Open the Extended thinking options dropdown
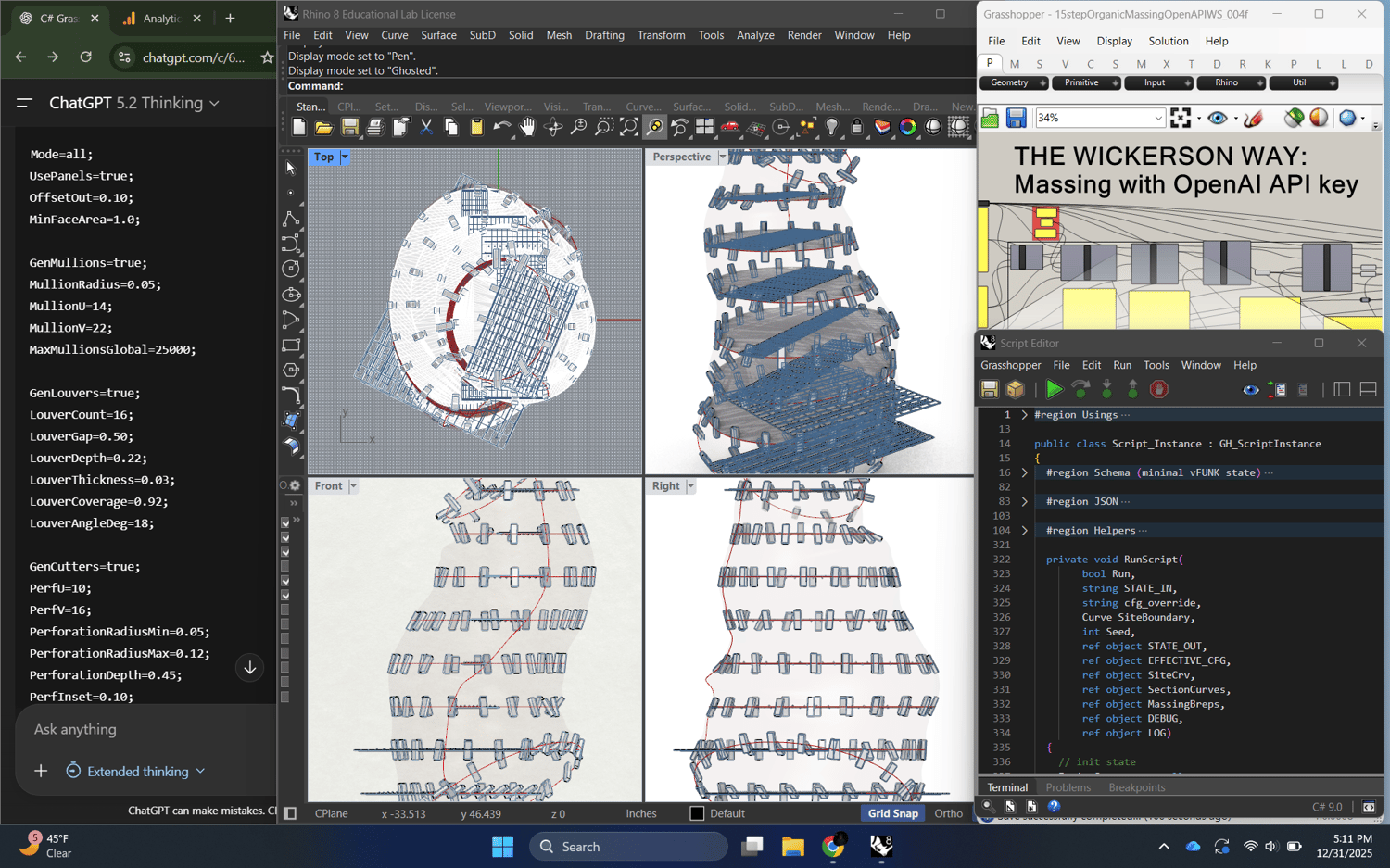This screenshot has width=1390, height=868. (136, 772)
